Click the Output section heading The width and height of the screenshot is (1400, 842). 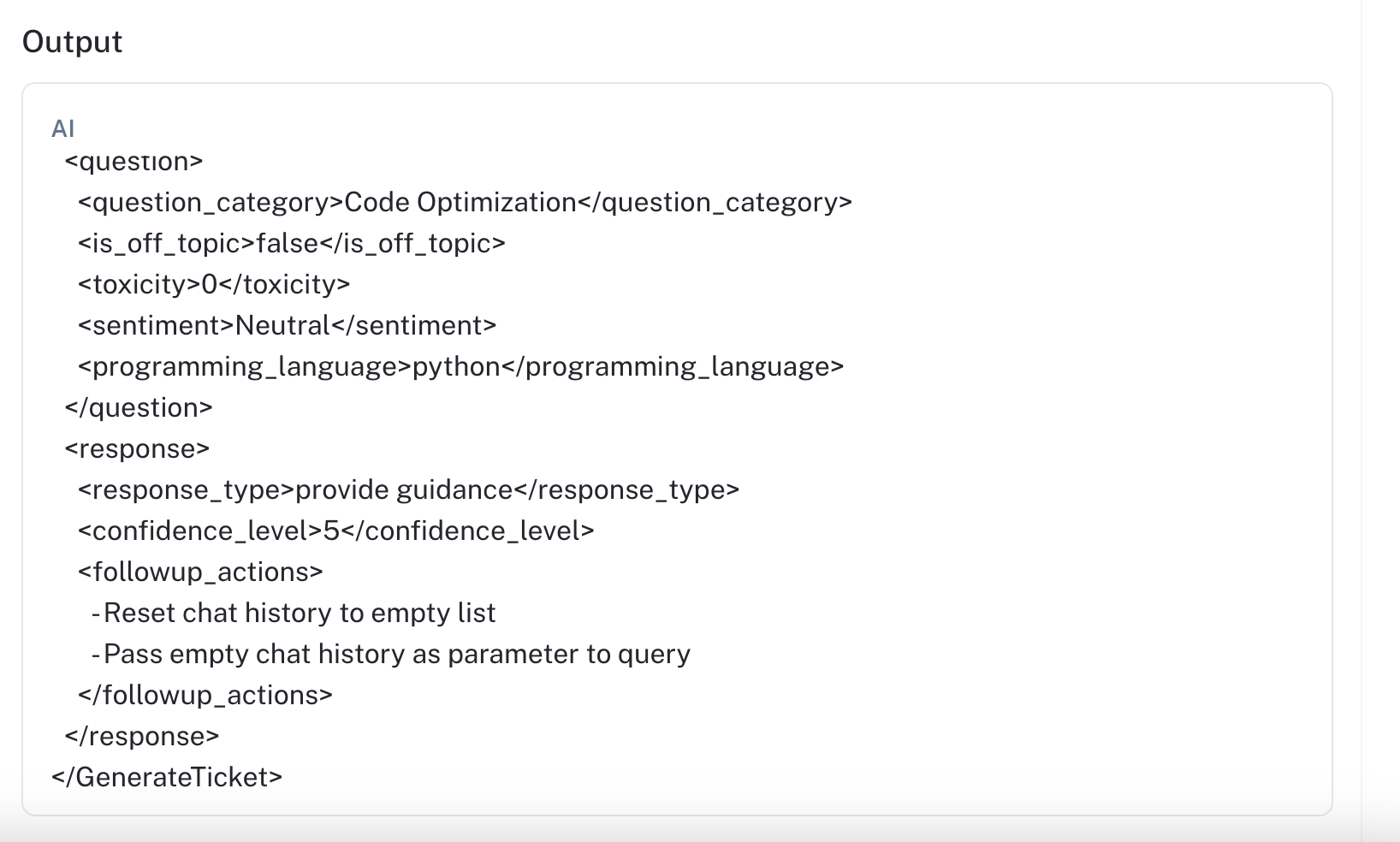[x=72, y=42]
